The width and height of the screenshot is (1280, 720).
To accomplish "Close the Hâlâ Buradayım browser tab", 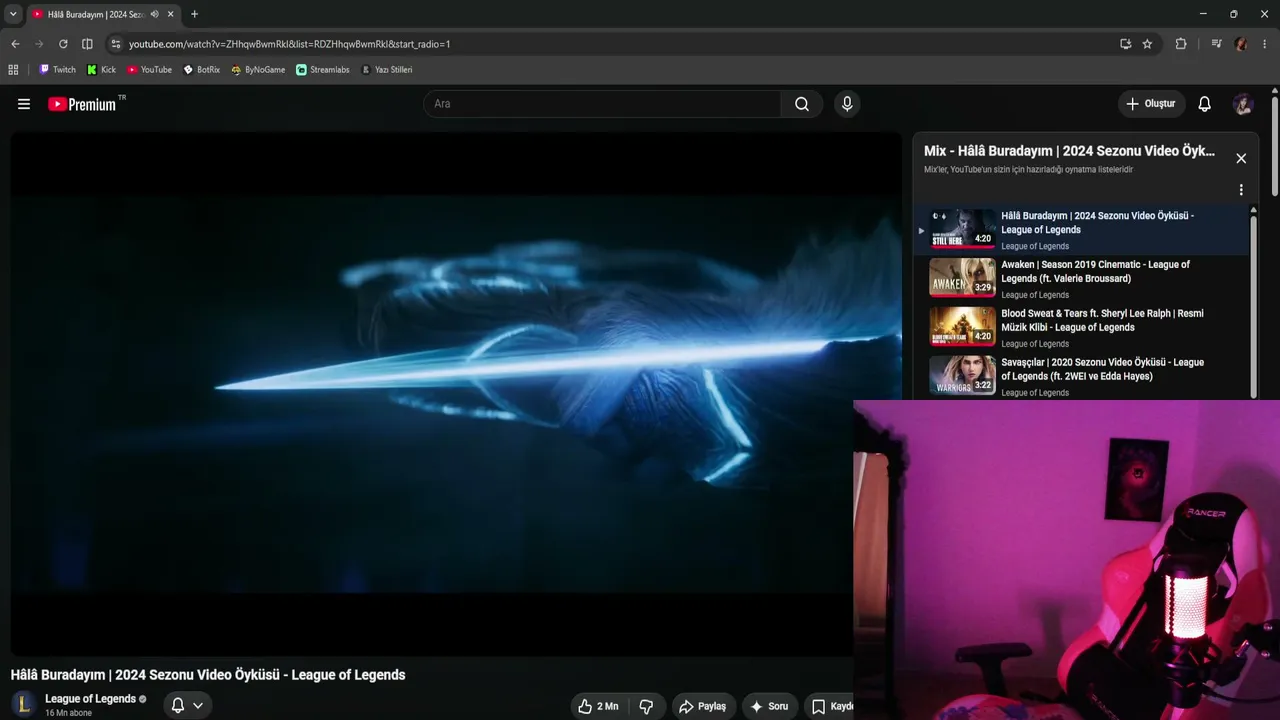I will [171, 14].
